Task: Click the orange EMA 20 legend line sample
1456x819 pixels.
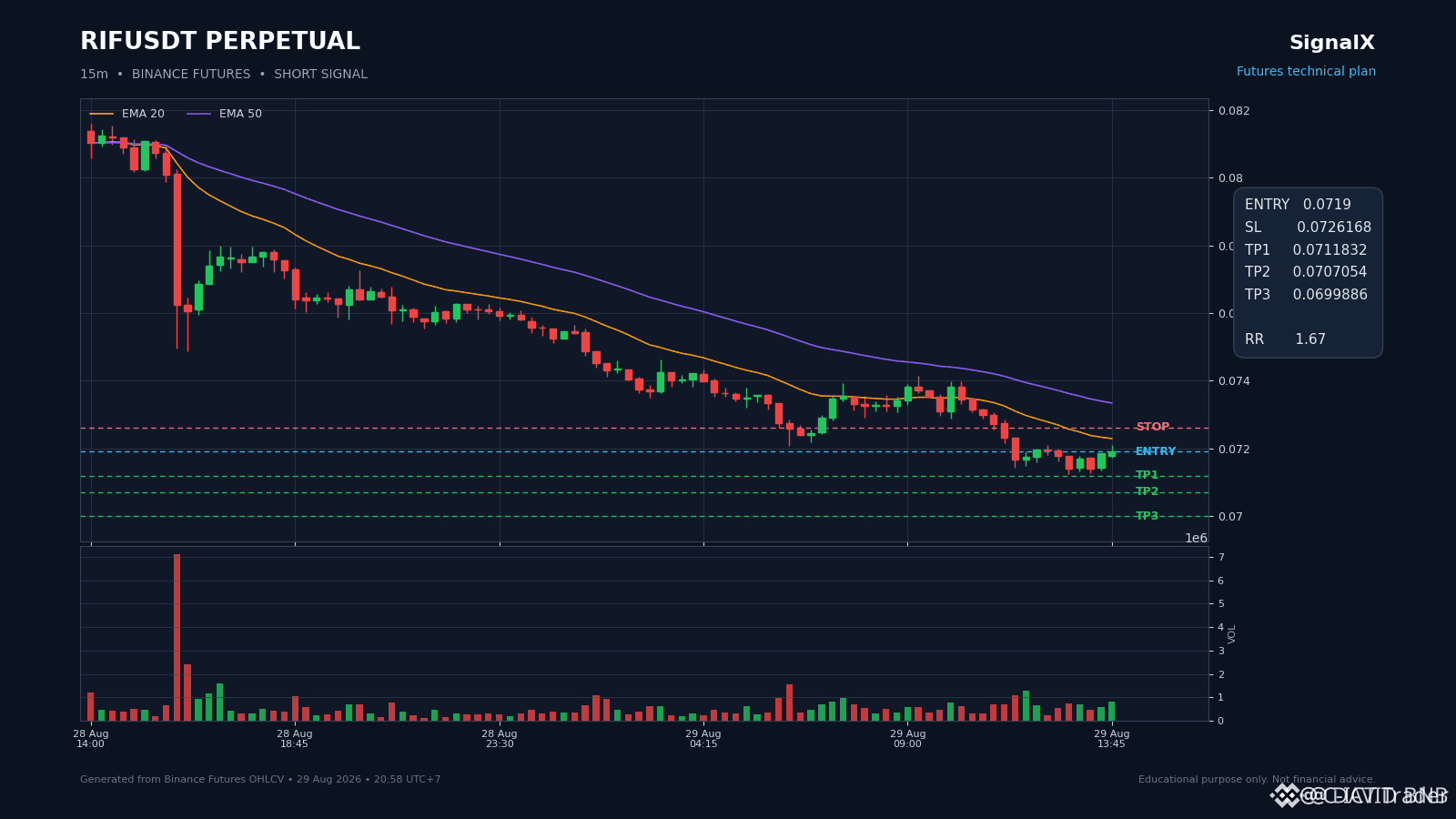Action: coord(102,114)
